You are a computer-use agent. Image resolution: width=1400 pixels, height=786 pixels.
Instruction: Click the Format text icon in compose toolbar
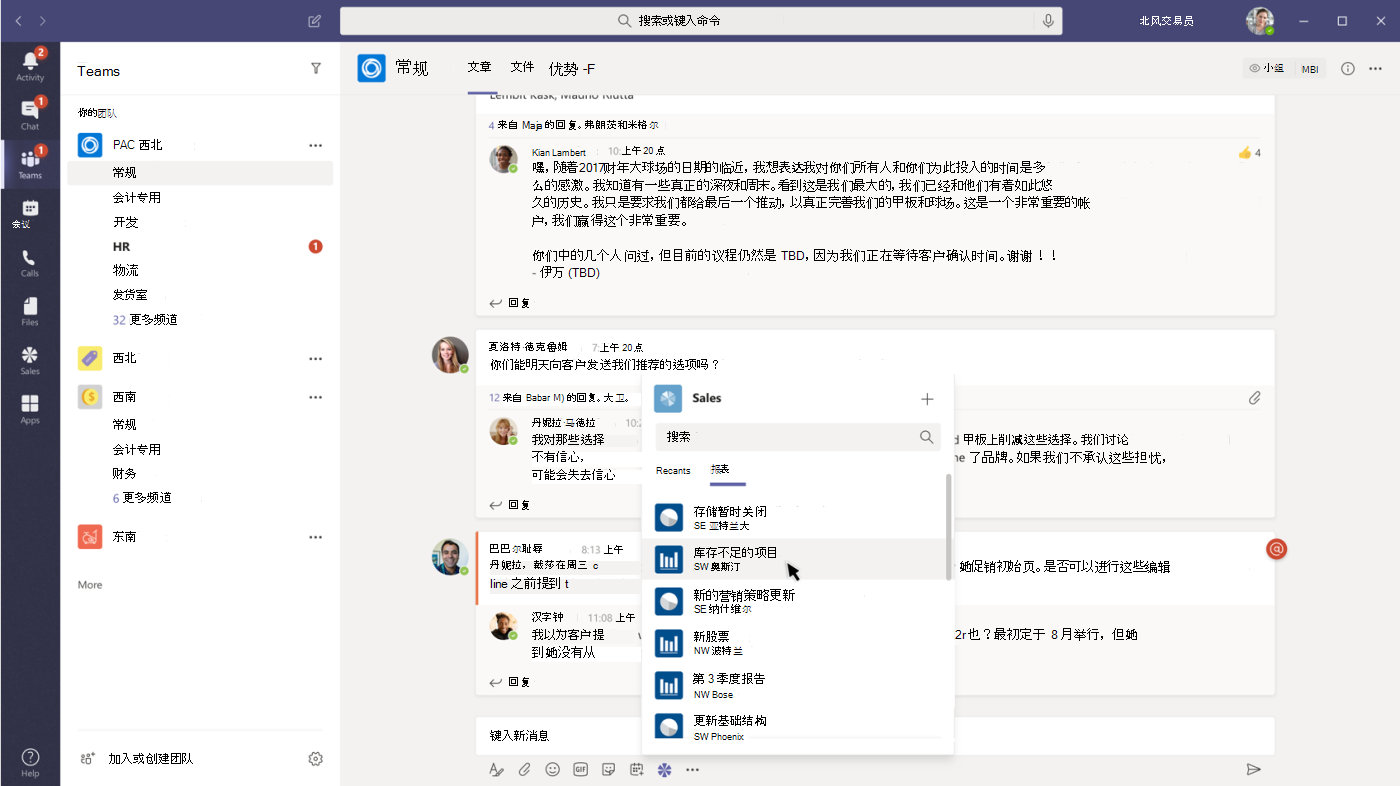click(496, 769)
